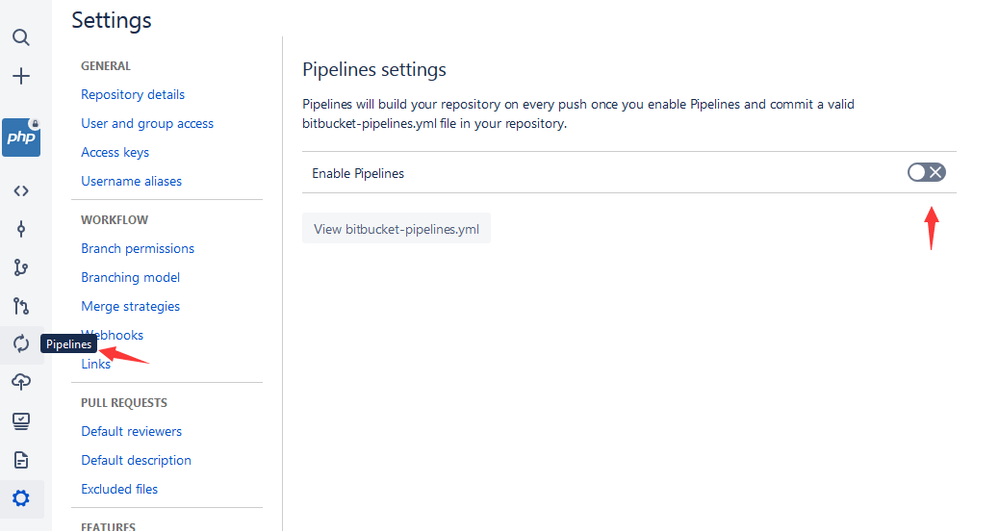Open Branching model settings
The image size is (999, 531).
click(x=131, y=277)
